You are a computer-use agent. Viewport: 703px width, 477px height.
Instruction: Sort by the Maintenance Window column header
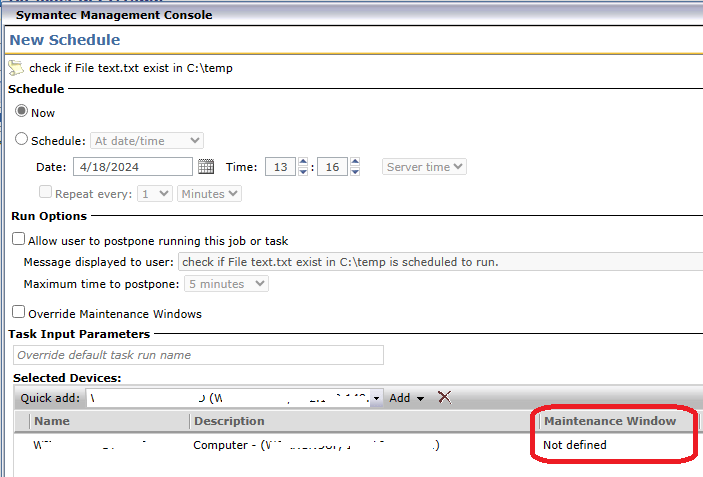pyautogui.click(x=611, y=421)
